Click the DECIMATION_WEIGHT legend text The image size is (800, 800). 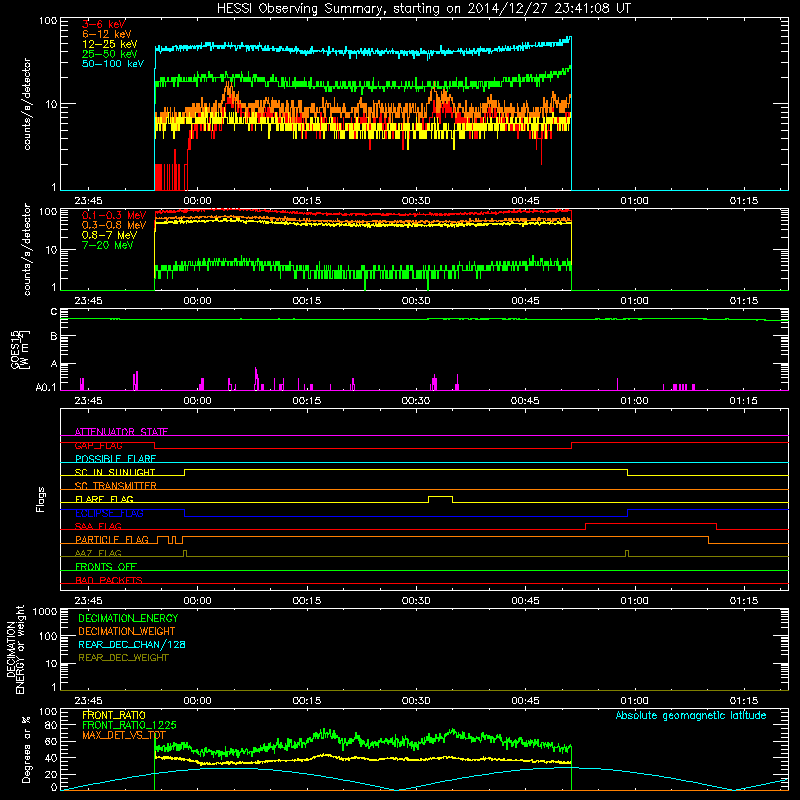point(127,631)
